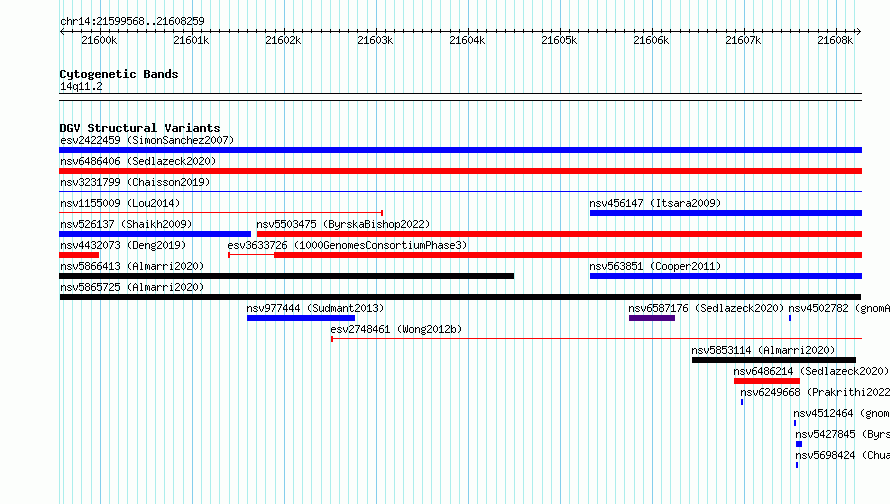Open nsv977444 (Sudmant2013) label
Image resolution: width=890 pixels, height=504 pixels.
315,308
